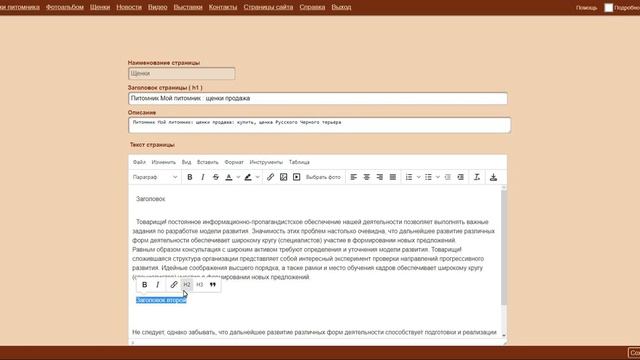Open the 'Параграф' block format dropdown
Image resolution: width=640 pixels, height=360 pixels.
click(155, 177)
